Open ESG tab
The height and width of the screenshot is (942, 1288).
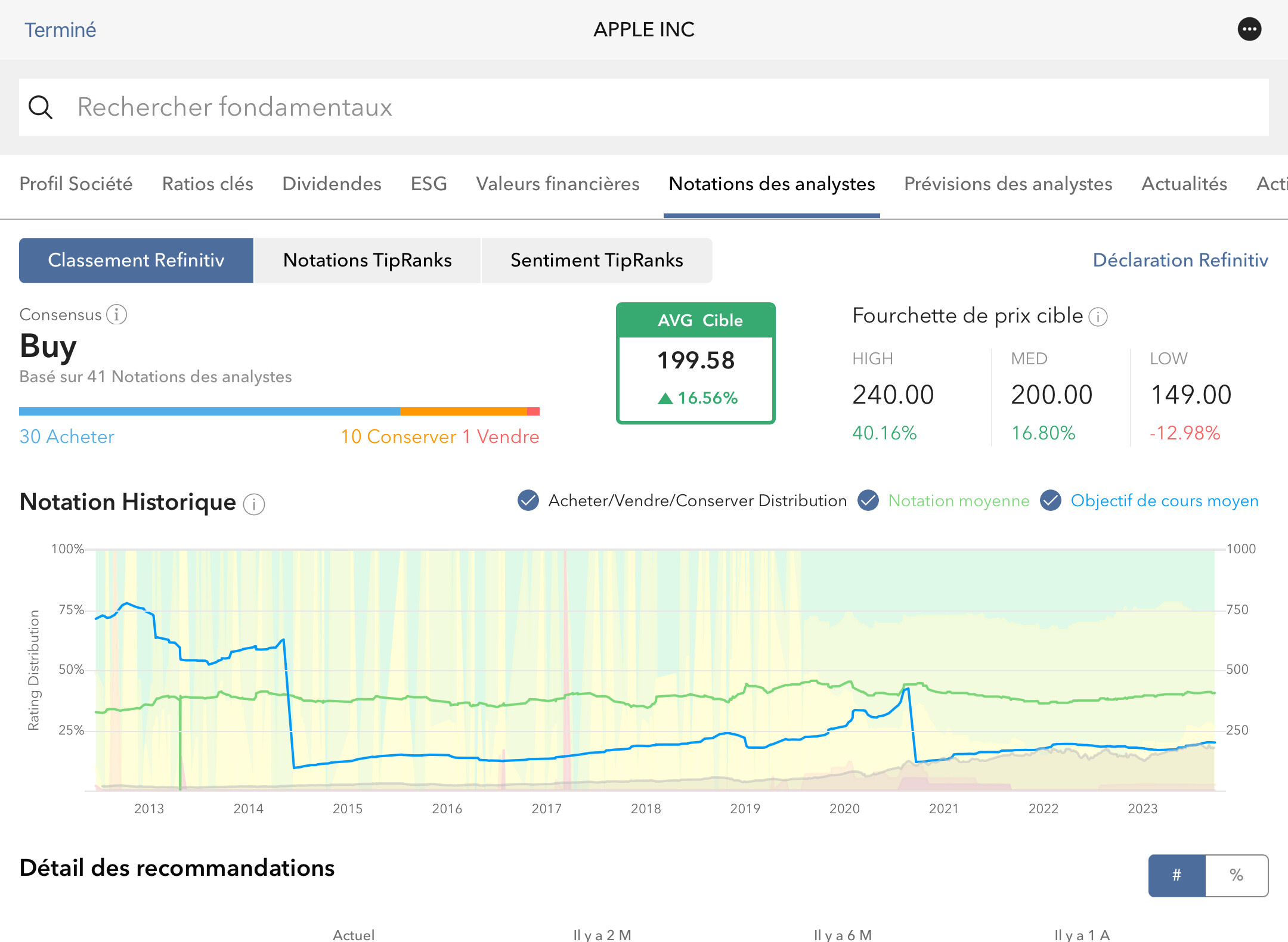[429, 184]
